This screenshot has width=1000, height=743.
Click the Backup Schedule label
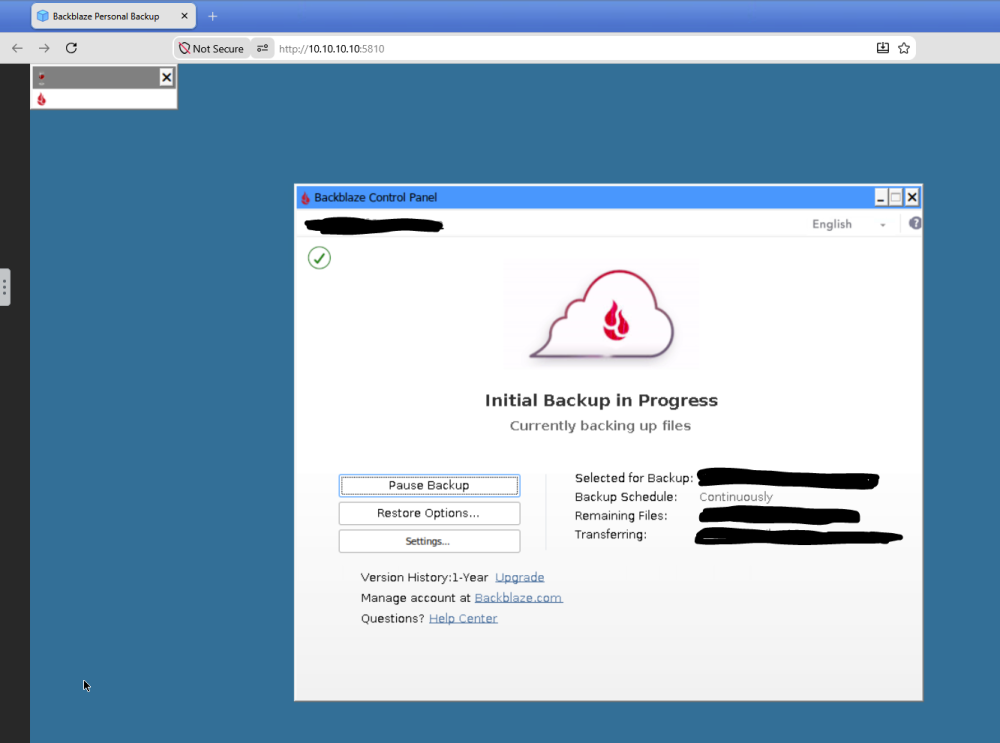(x=626, y=497)
